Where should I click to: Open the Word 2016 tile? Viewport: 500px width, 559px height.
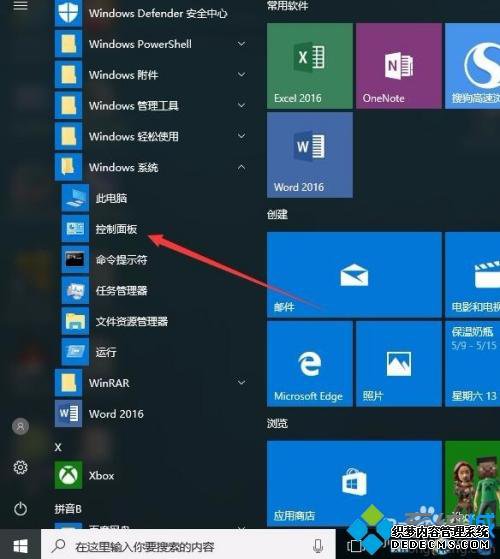pyautogui.click(x=310, y=155)
